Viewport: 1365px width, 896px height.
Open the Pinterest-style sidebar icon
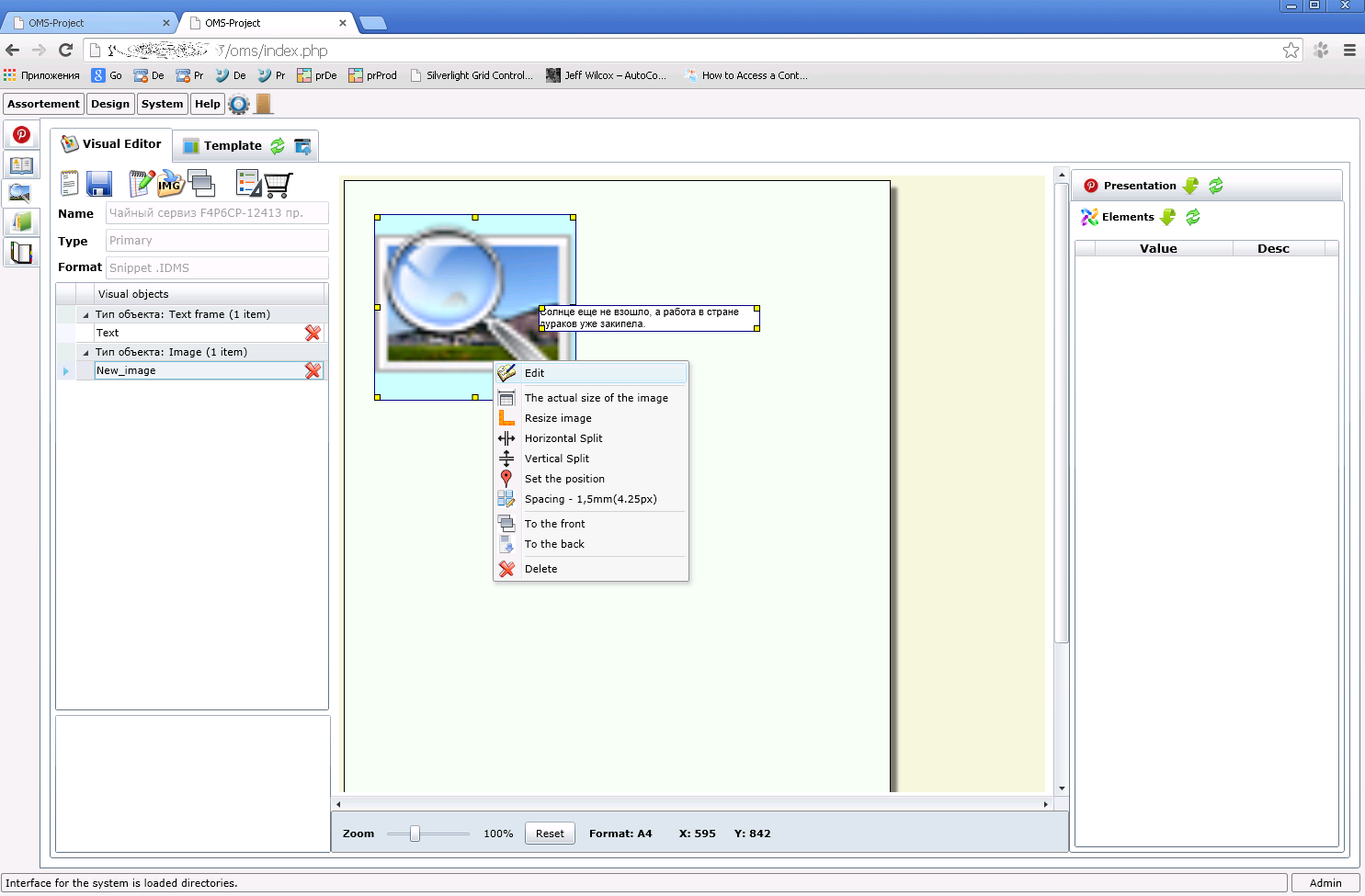(21, 135)
